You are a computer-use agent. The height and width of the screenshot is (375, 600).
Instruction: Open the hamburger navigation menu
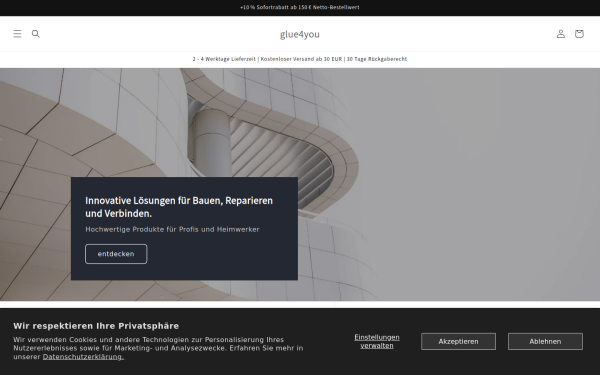tap(17, 34)
